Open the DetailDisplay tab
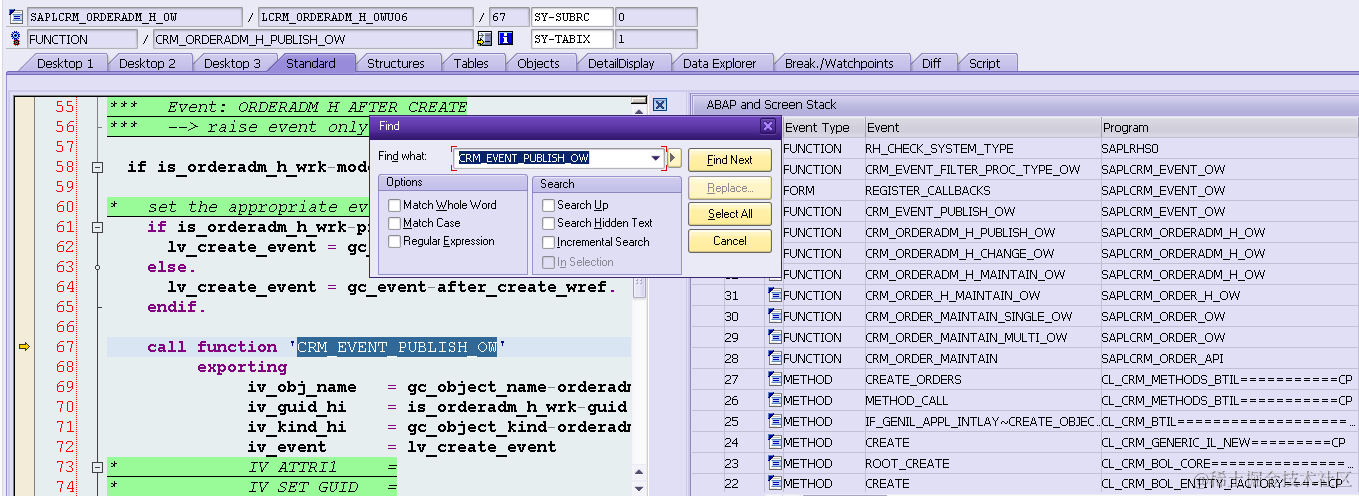The image size is (1359, 496). tap(621, 63)
